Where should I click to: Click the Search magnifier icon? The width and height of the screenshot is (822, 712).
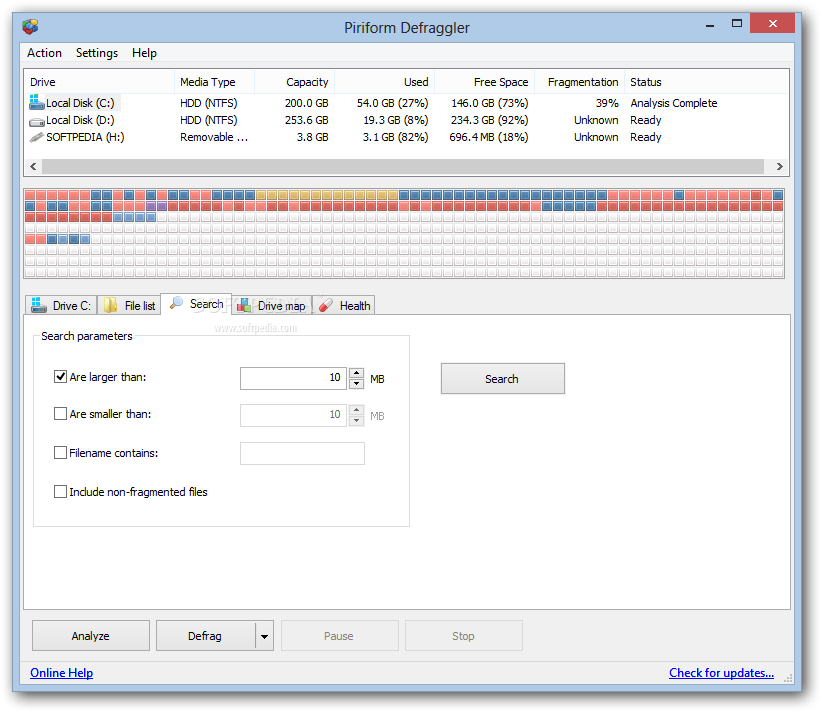[x=176, y=303]
